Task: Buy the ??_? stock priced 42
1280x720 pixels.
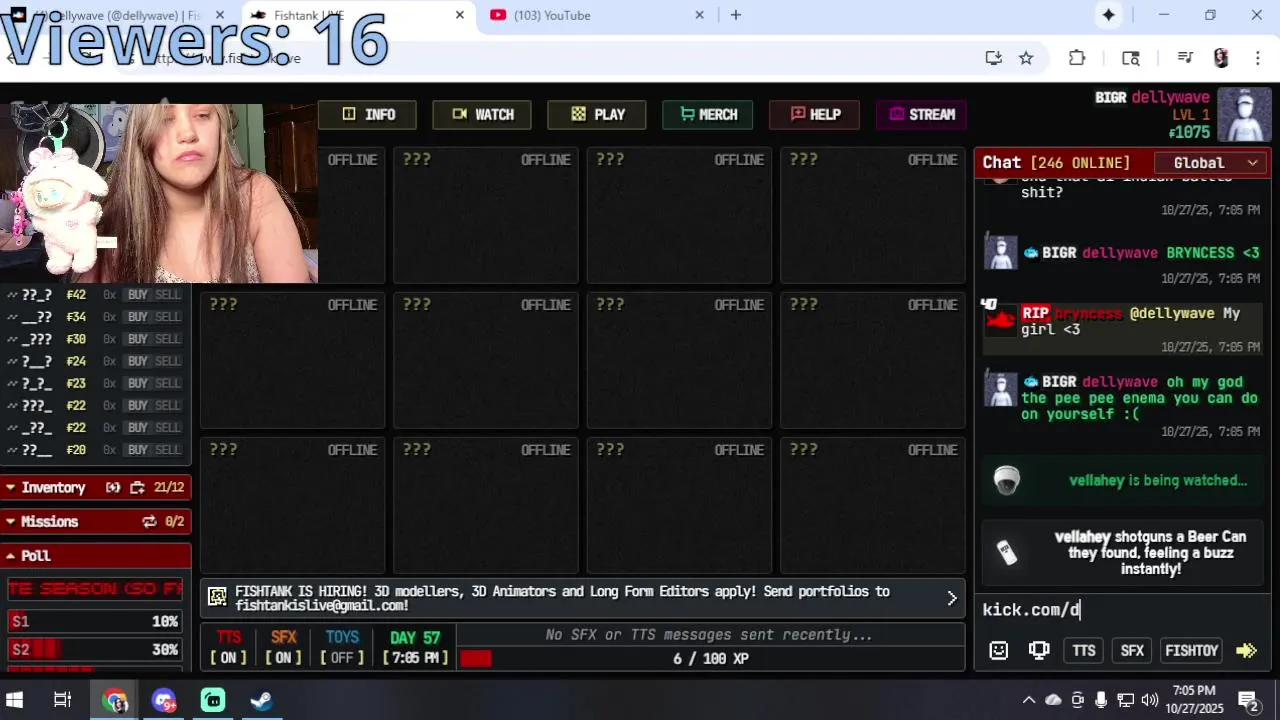Action: pos(138,295)
